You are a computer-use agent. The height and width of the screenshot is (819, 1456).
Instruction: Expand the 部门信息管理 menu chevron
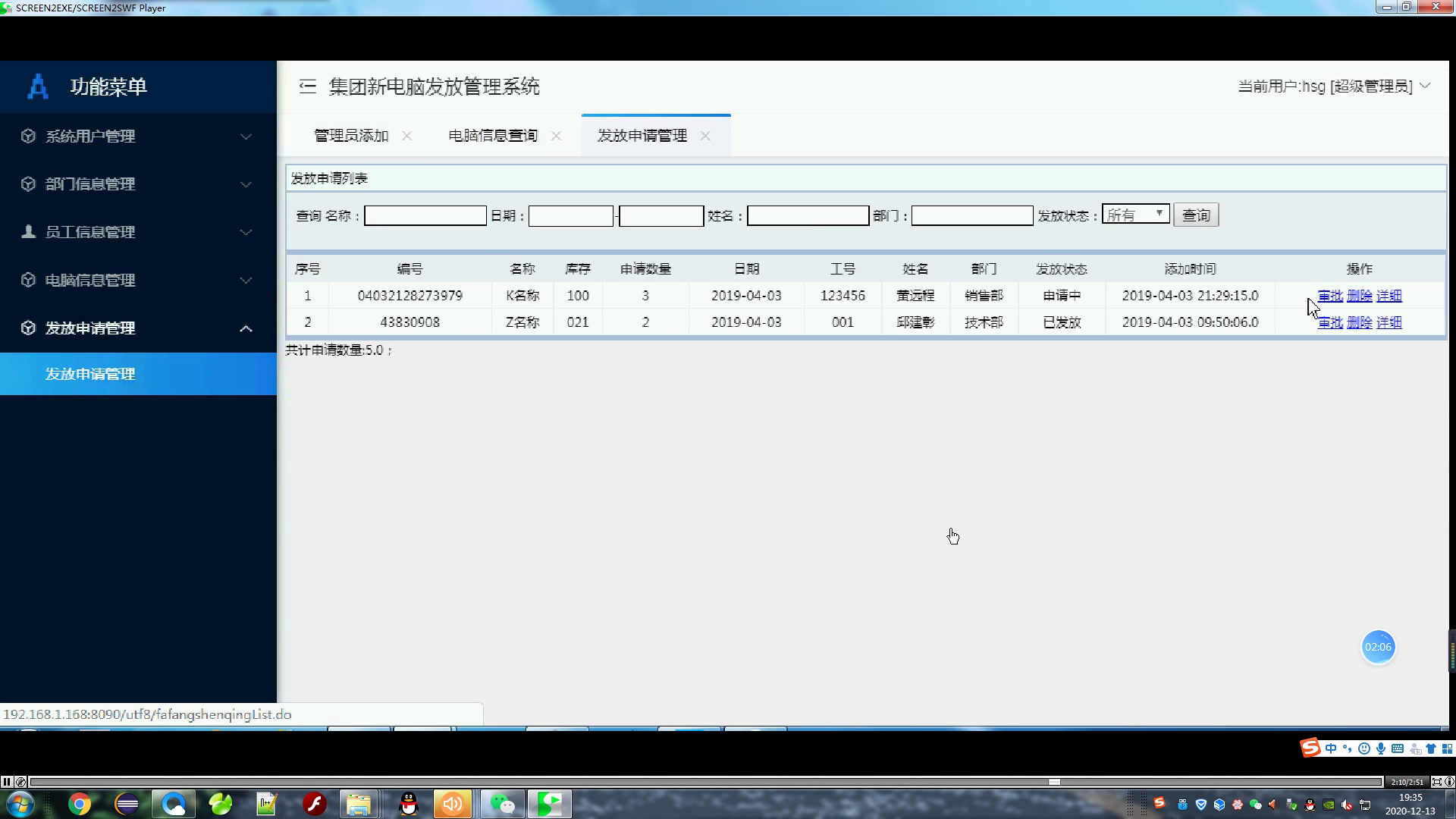[x=246, y=184]
